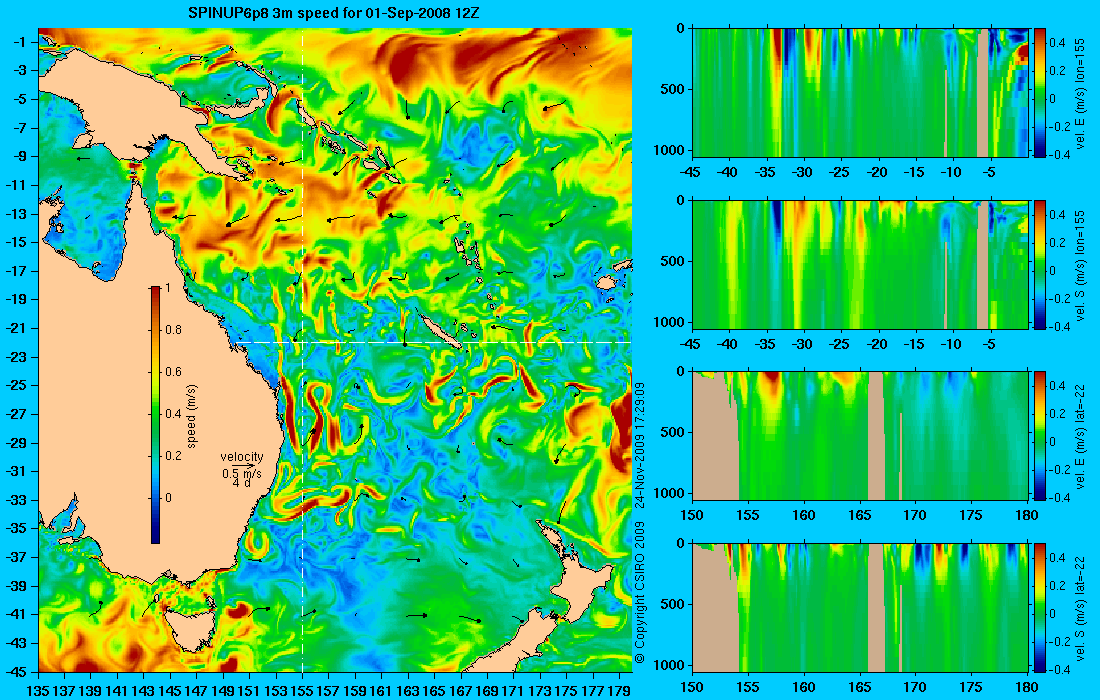Viewport: 1100px width, 700px height.
Task: Click the "vel. S (m/s) lat=-22" label
Action: coord(1080,607)
